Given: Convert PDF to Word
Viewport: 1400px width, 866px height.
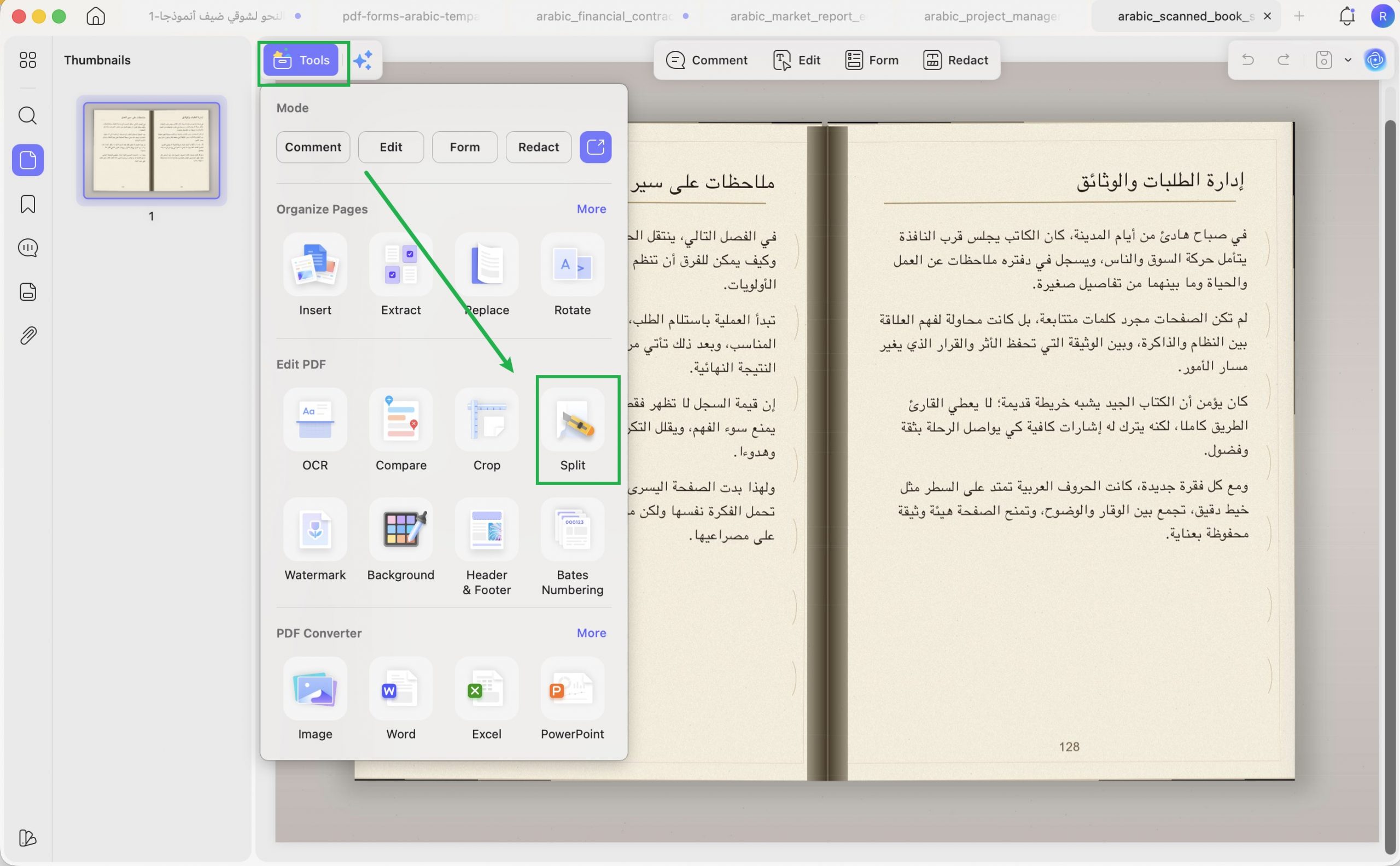Looking at the screenshot, I should click(x=401, y=699).
